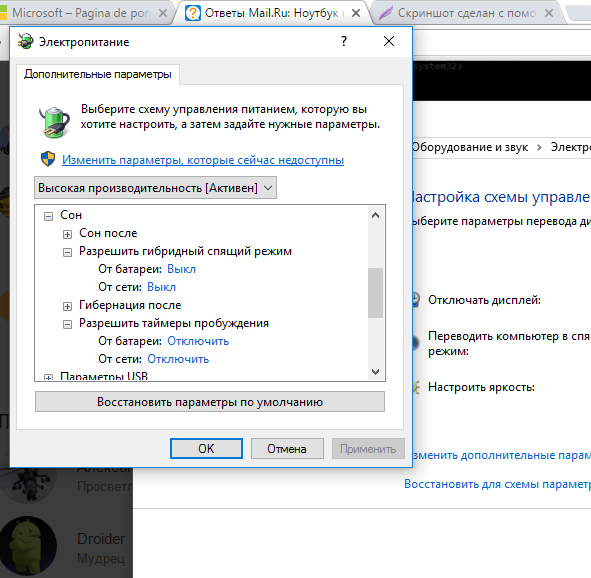Click the UAC shield icon
This screenshot has height=578, width=591.
click(48, 159)
